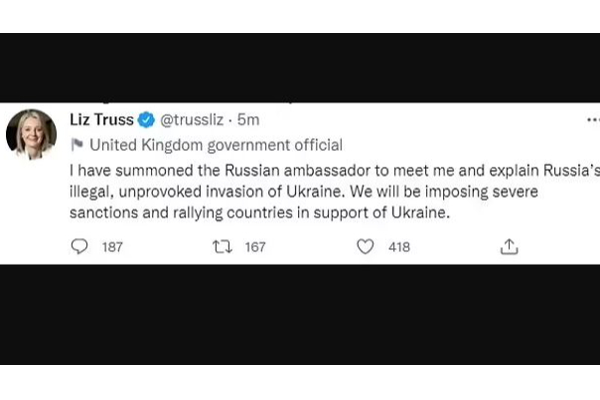Open the Liz Truss display name link
Viewport: 600px width, 400px height.
100,120
